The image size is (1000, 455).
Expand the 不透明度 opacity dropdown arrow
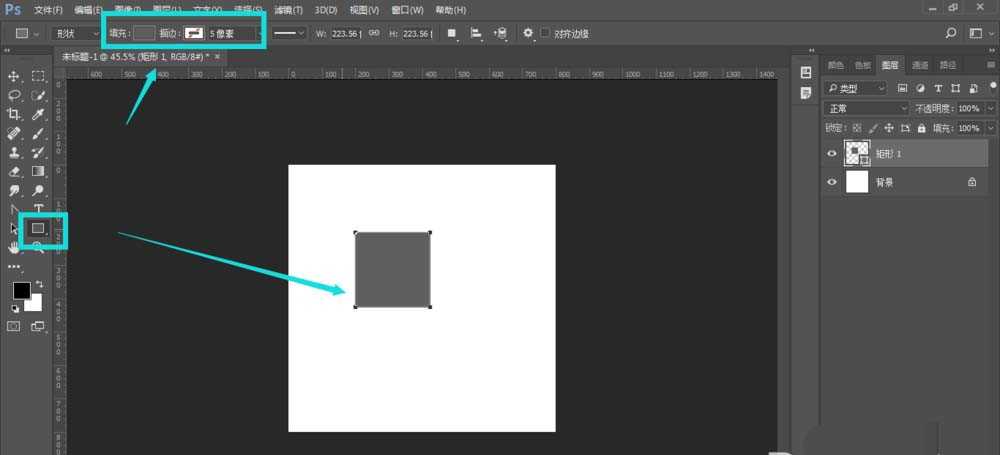(989, 108)
